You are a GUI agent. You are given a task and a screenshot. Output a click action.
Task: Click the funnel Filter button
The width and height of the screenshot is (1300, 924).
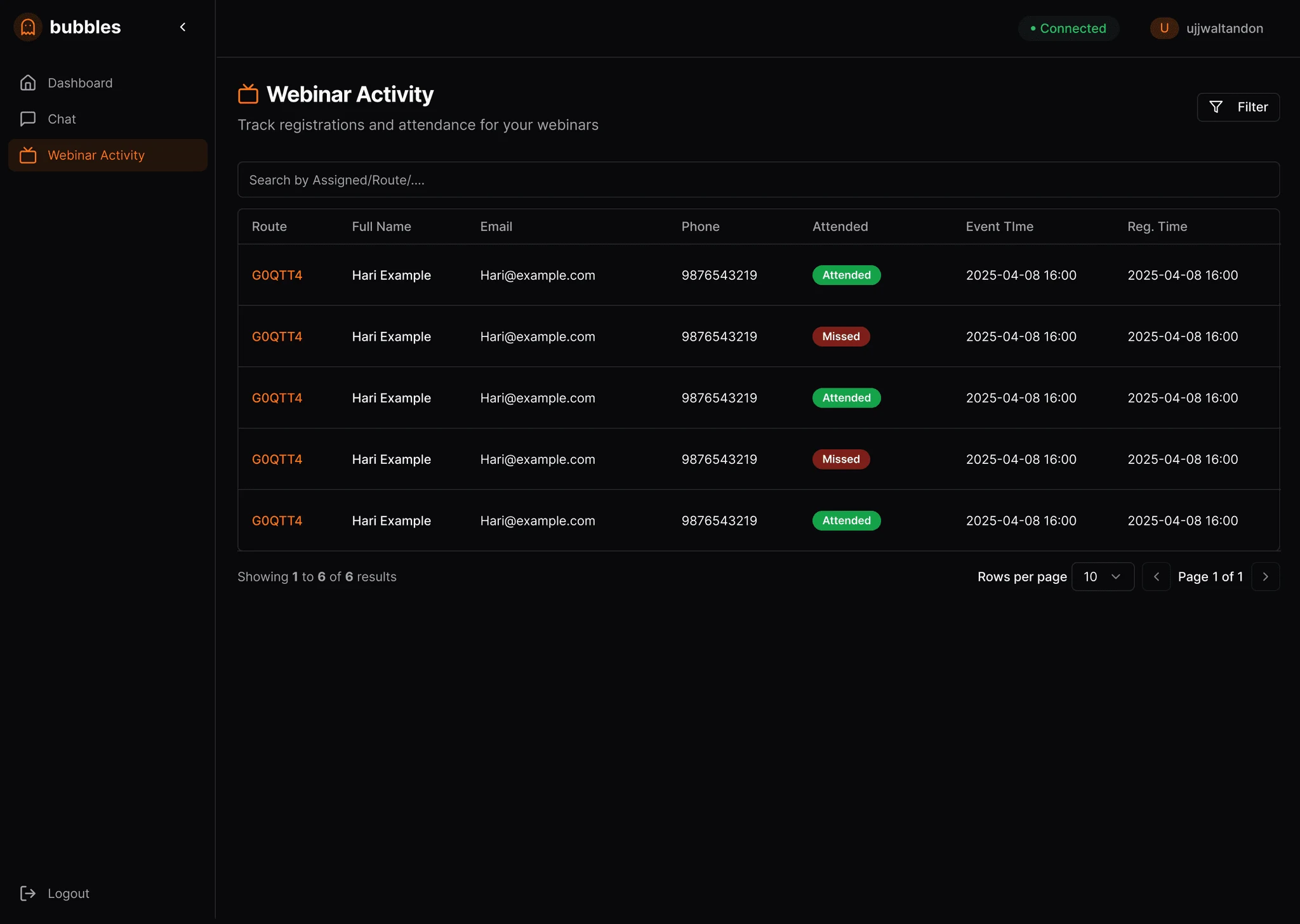[x=1238, y=107]
